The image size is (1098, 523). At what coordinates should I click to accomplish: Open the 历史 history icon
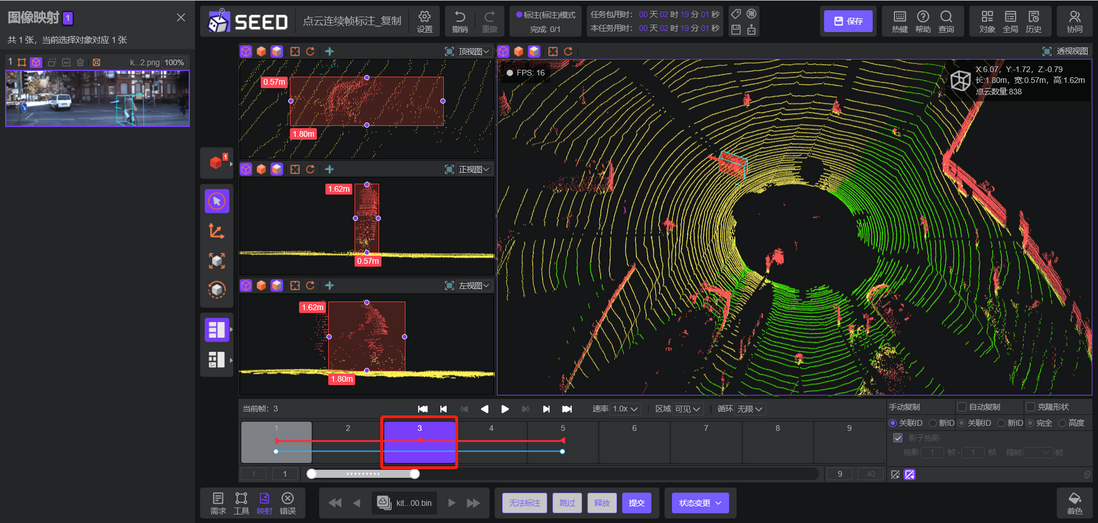point(1034,21)
